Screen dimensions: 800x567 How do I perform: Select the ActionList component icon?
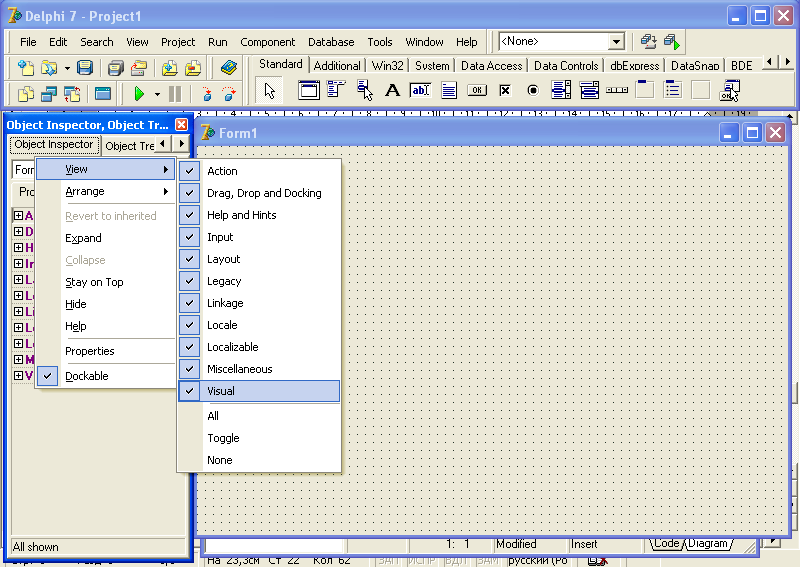click(729, 90)
